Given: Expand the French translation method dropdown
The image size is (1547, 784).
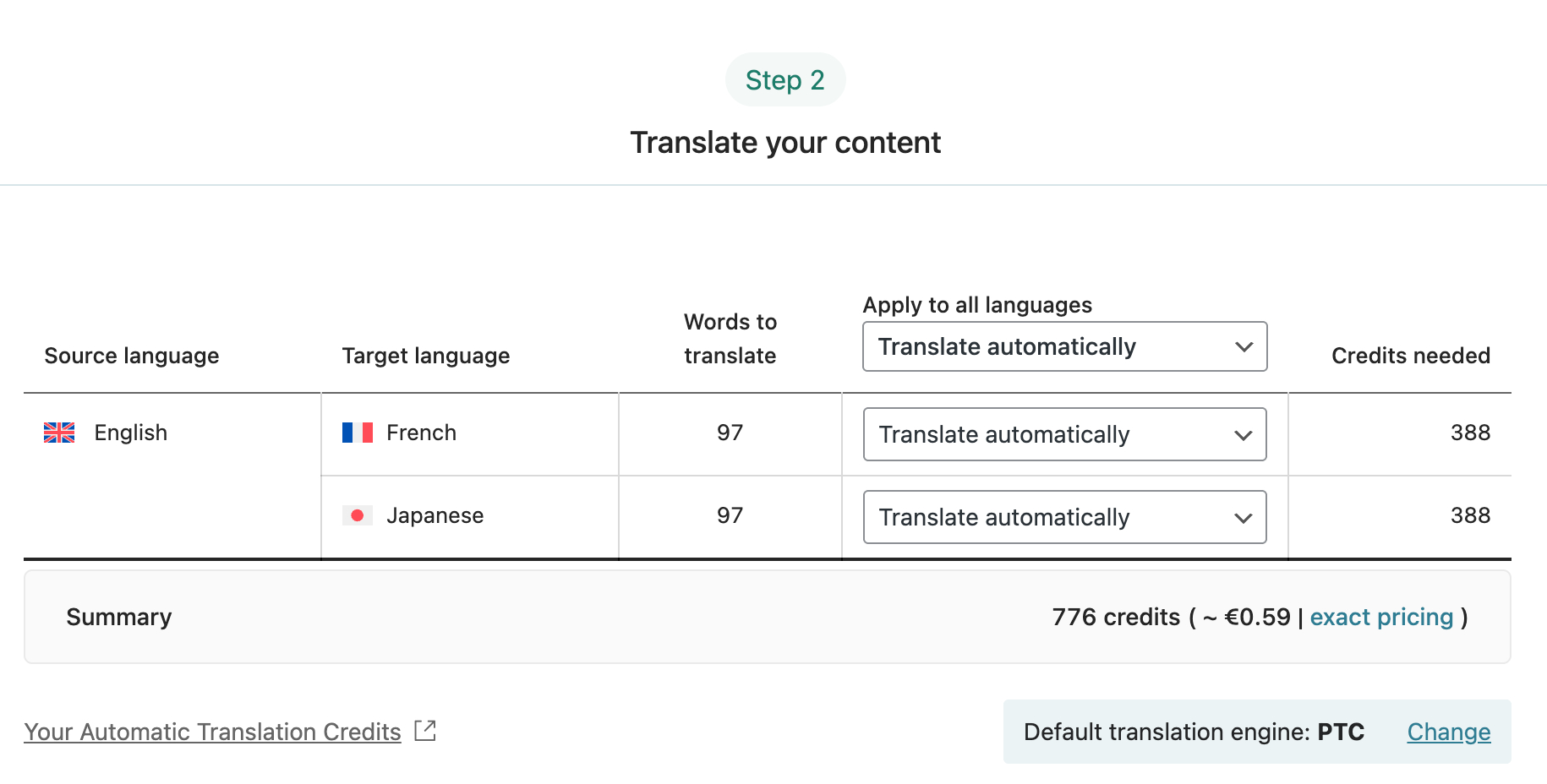Looking at the screenshot, I should tap(1064, 434).
